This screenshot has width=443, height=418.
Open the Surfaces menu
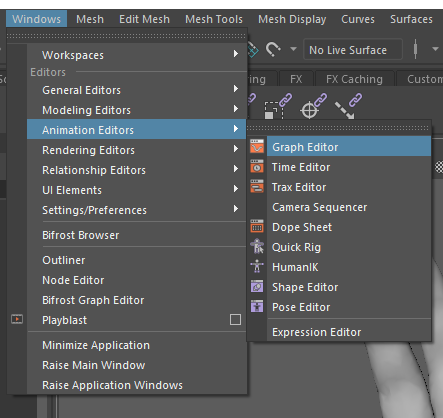click(x=411, y=19)
